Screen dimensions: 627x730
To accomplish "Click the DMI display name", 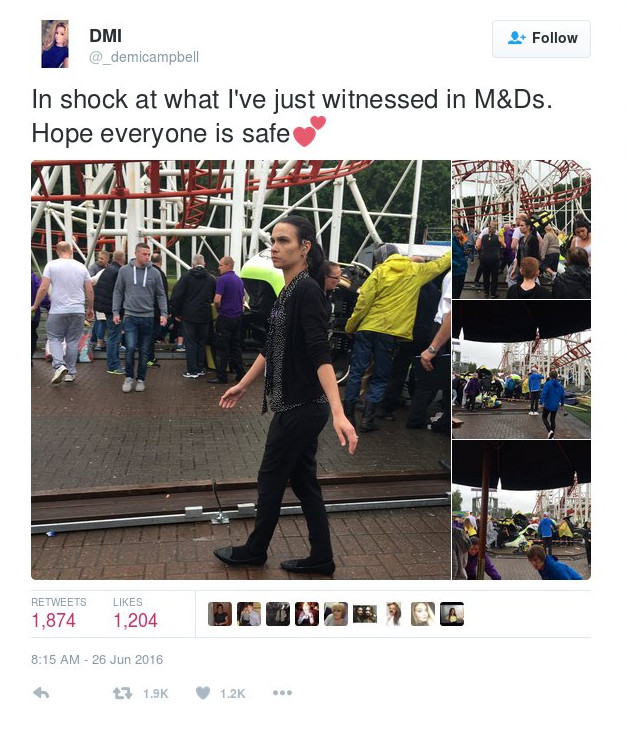I will [x=106, y=36].
